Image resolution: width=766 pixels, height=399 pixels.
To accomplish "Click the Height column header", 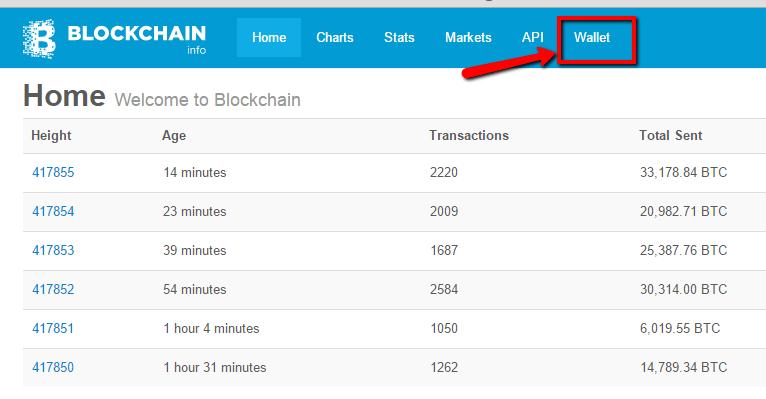I will coord(51,135).
